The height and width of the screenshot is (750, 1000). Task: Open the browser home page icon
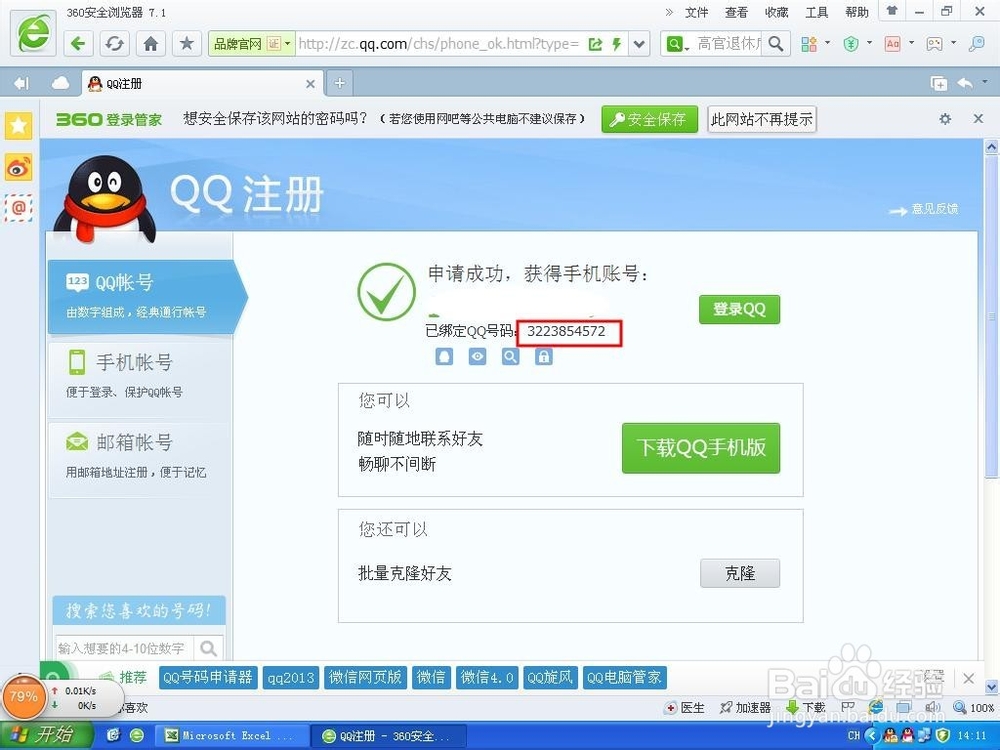pos(151,43)
